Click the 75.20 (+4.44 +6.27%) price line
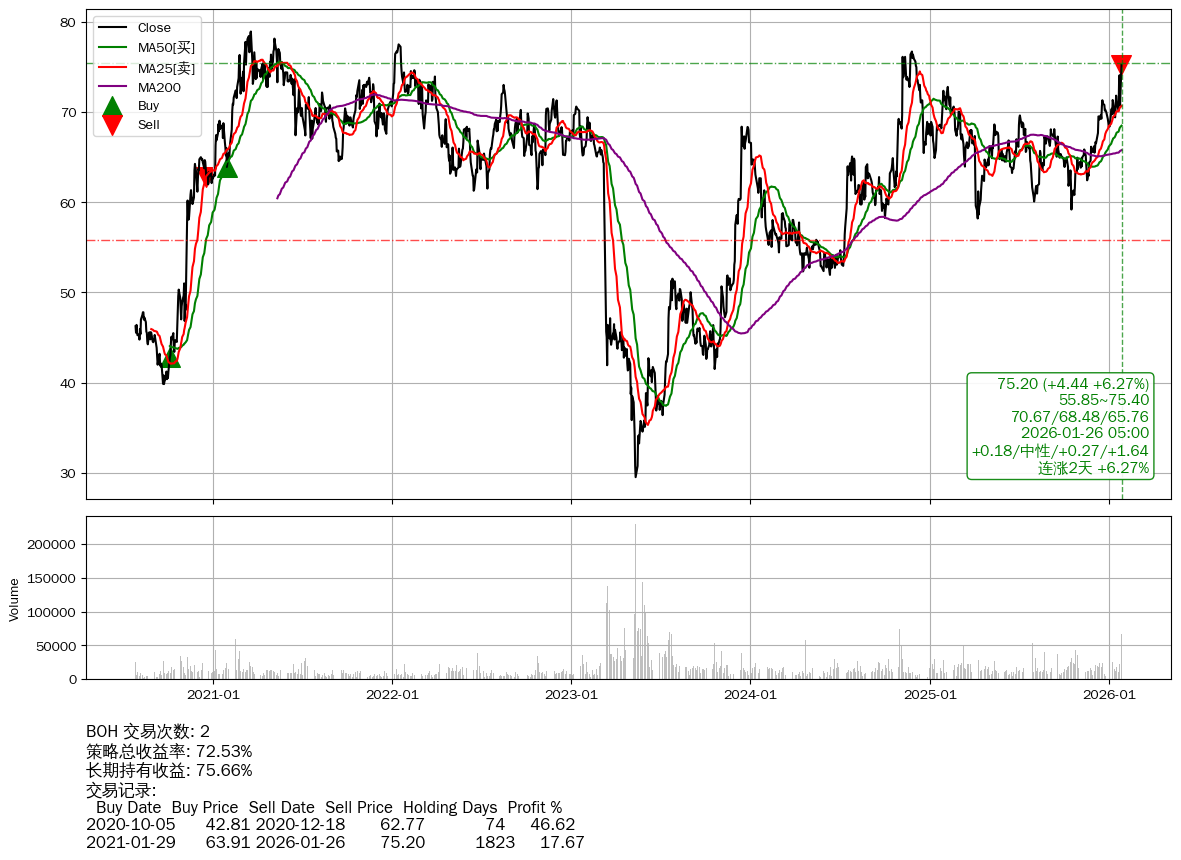The image size is (1181, 860). pyautogui.click(x=1072, y=384)
